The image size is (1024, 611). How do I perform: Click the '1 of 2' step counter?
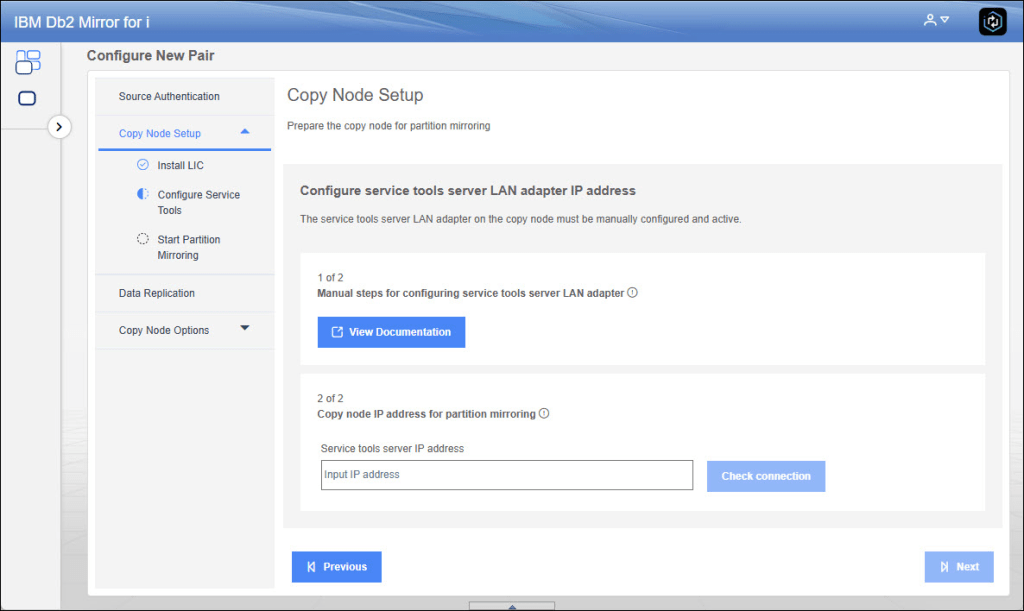[330, 277]
